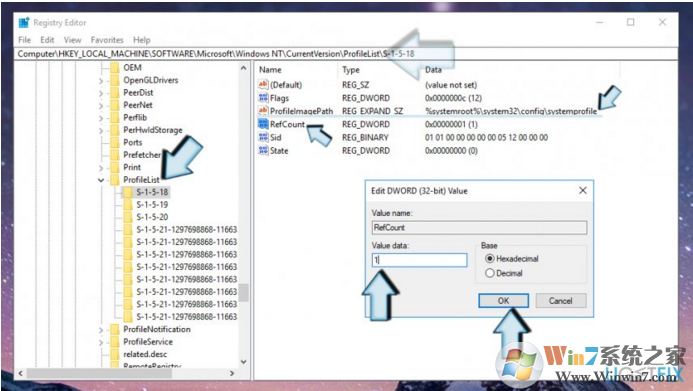Expand the ProfileService key
Viewport: 693px width, 391px height.
[101, 342]
